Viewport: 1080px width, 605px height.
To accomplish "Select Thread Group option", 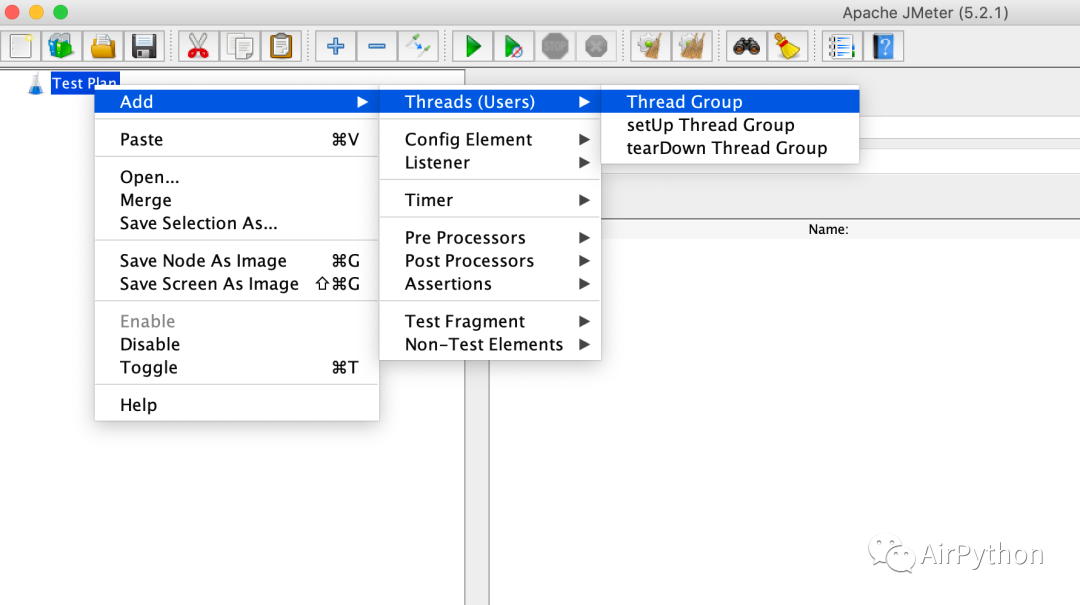I will click(730, 102).
